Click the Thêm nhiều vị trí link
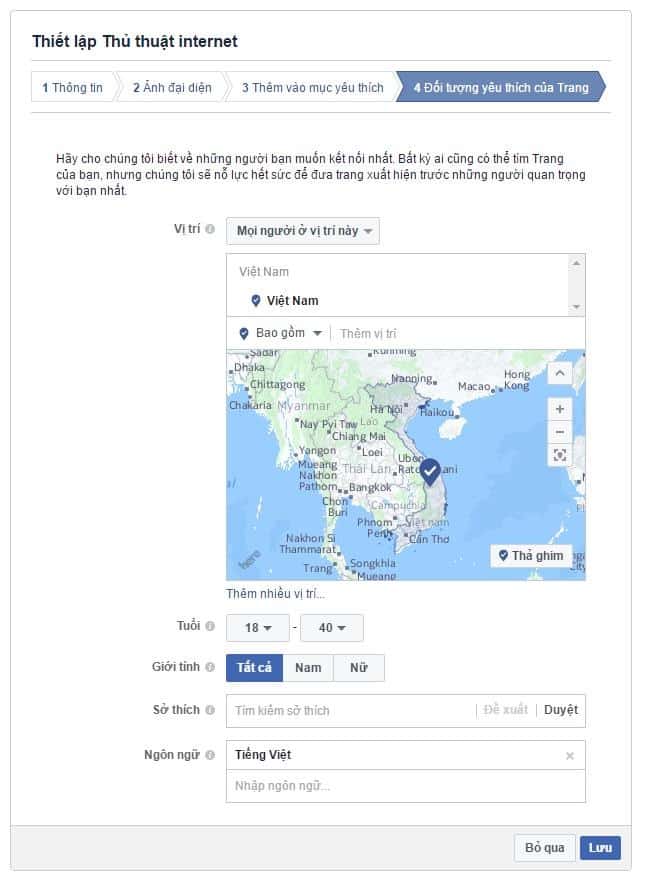This screenshot has height=884, width=646. point(275,594)
